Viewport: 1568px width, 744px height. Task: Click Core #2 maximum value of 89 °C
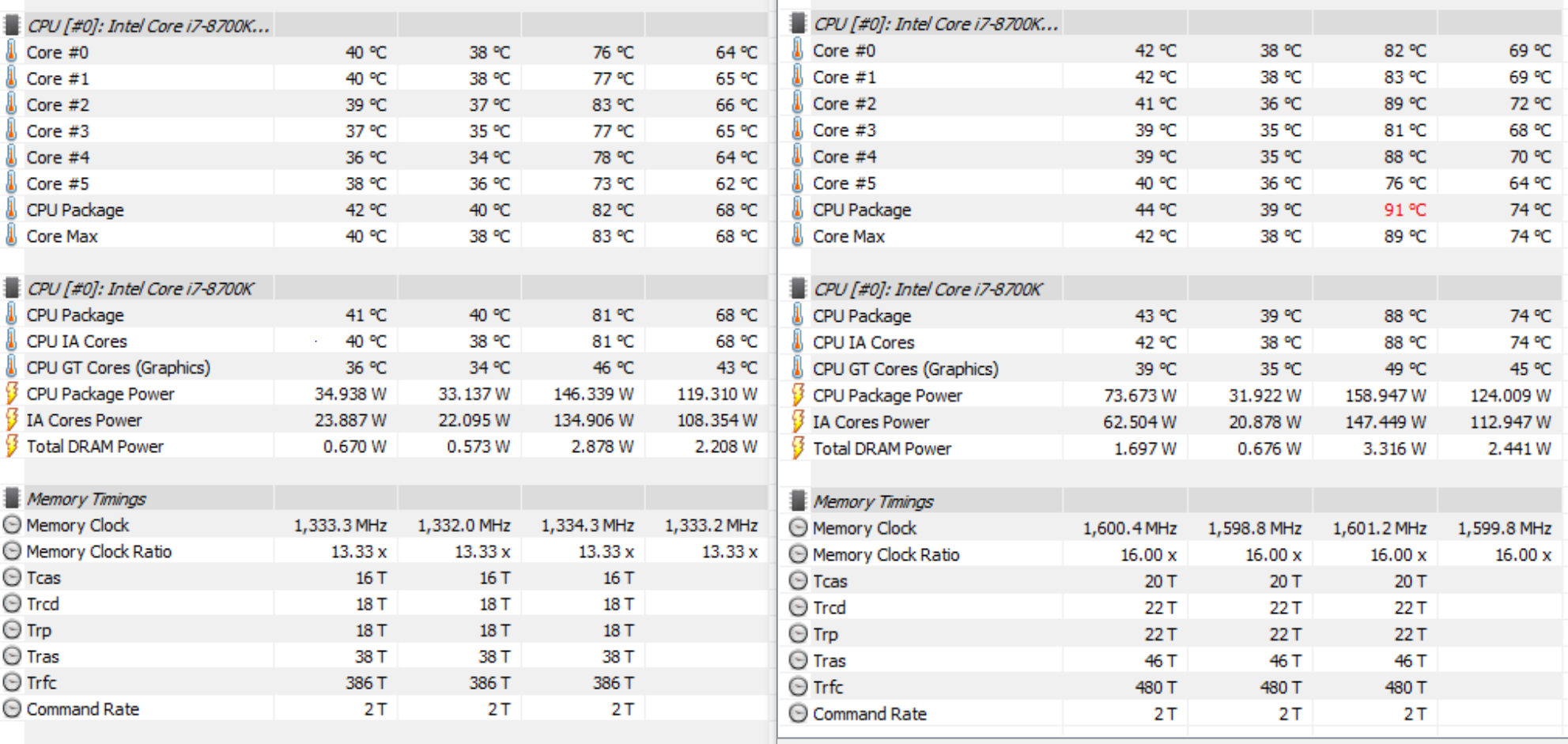click(x=1404, y=104)
